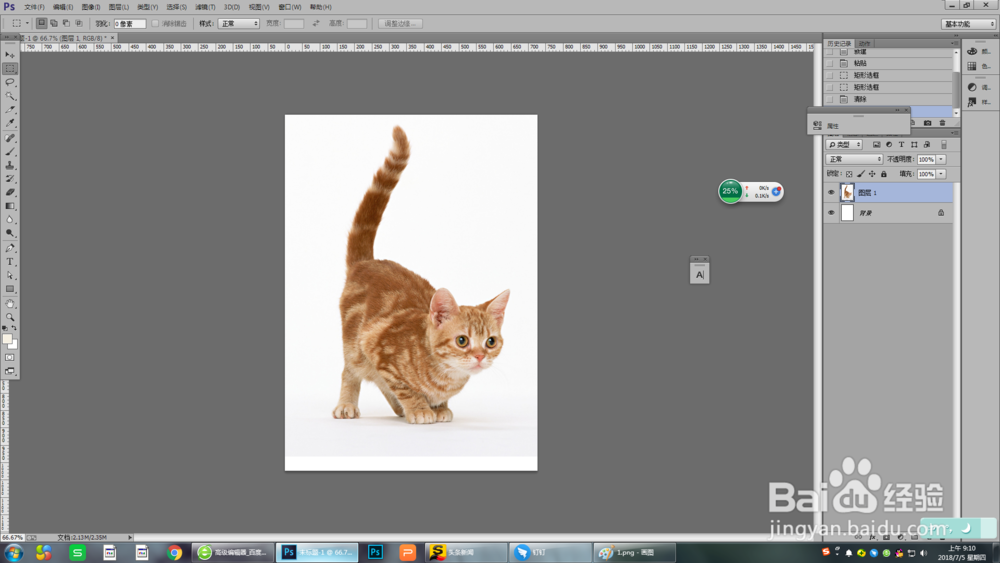
Task: Toggle Quick Mask mode
Action: [x=10, y=358]
